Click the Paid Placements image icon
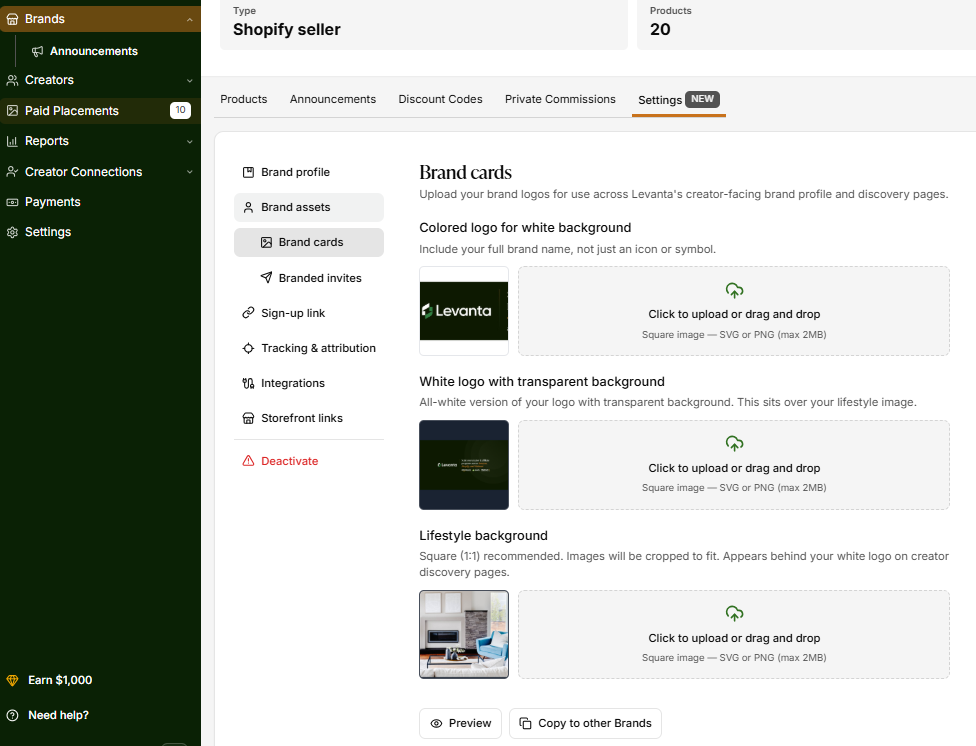This screenshot has height=746, width=976. click(12, 111)
